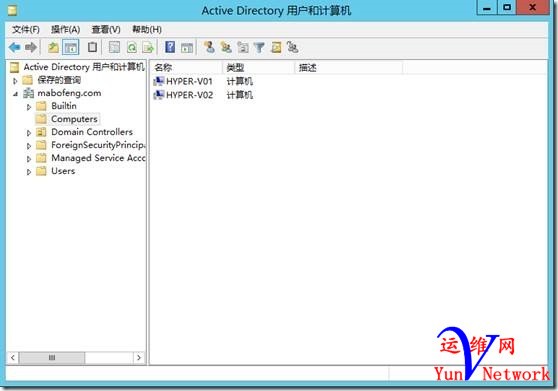This screenshot has height=391, width=558.
Task: Open the 操作(A) menu
Action: point(65,30)
